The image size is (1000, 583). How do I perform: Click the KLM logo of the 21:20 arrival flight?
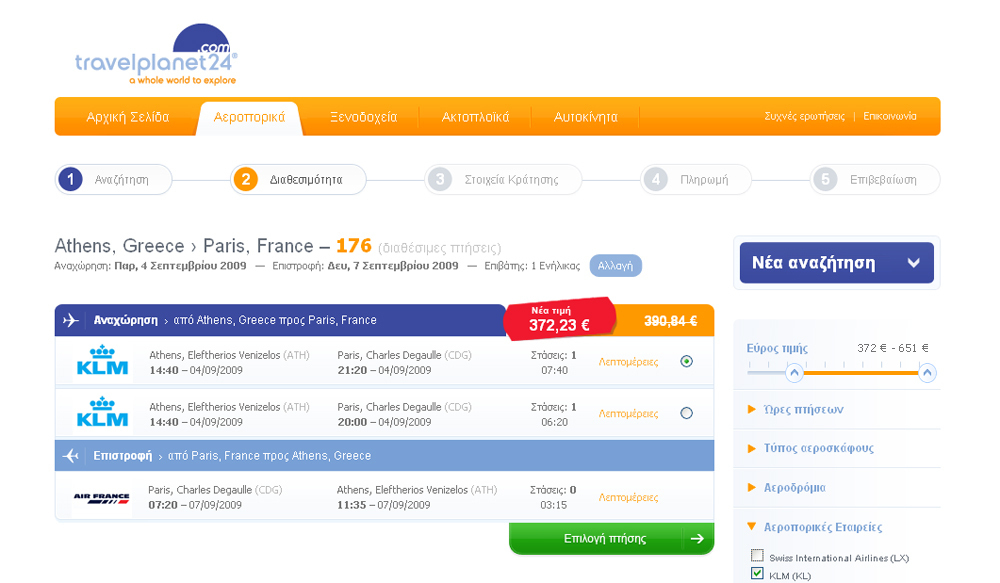(103, 361)
